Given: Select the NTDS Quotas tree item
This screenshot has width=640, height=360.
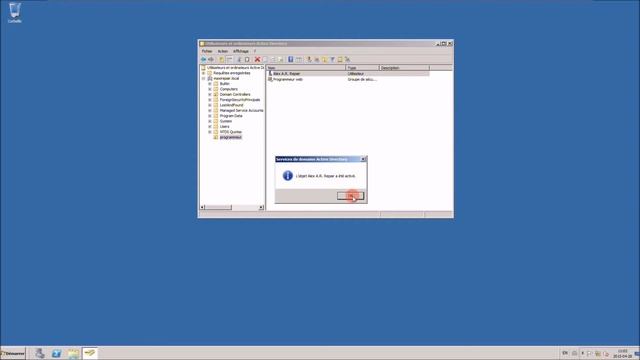Looking at the screenshot, I should click(x=231, y=132).
